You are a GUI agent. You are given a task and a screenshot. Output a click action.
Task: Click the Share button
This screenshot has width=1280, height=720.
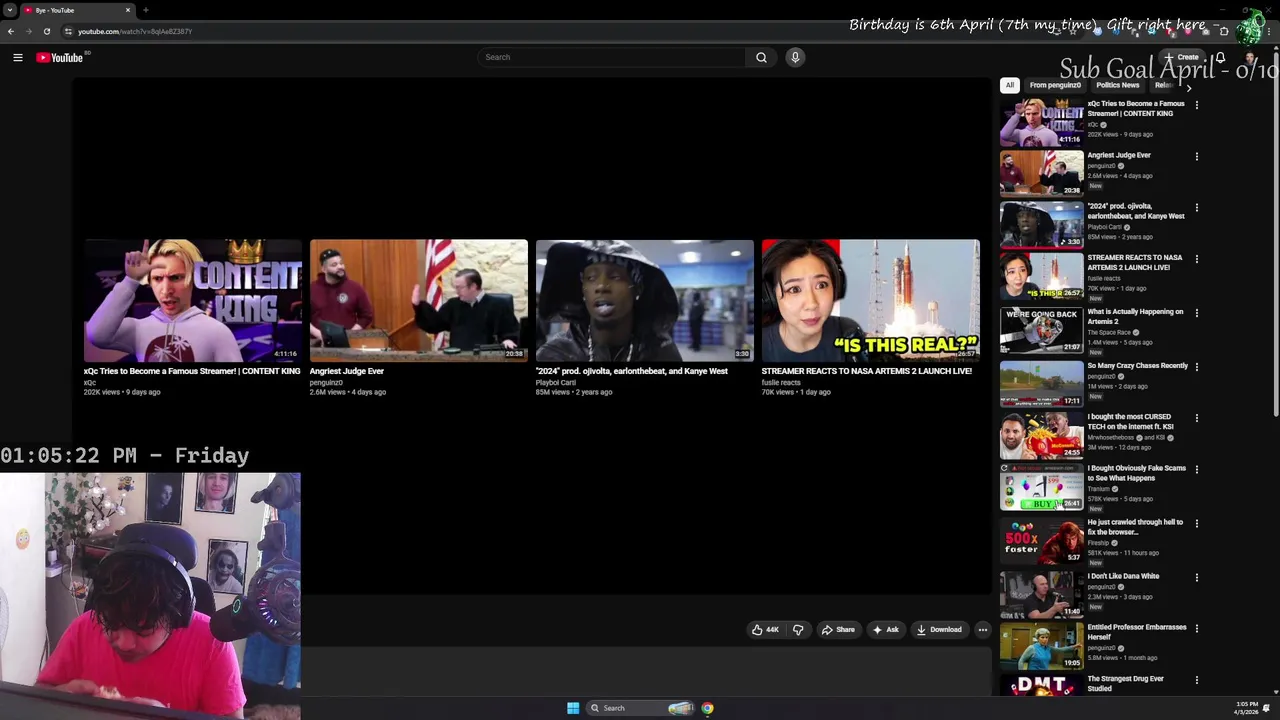838,630
